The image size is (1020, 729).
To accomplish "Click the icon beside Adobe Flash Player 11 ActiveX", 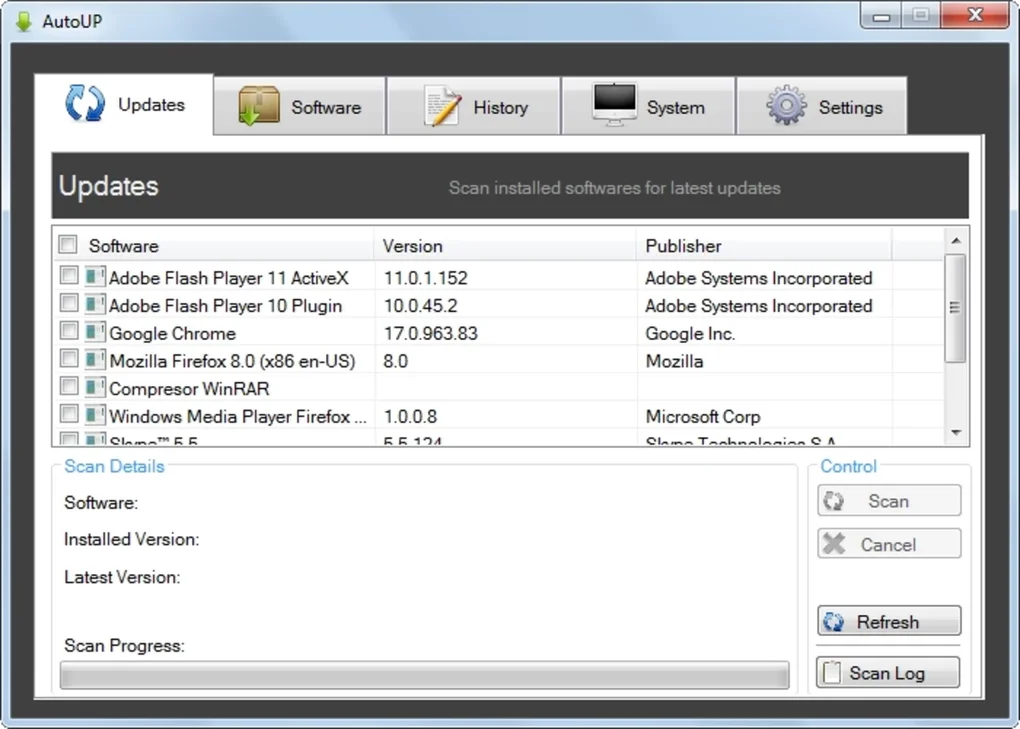I will pos(94,277).
